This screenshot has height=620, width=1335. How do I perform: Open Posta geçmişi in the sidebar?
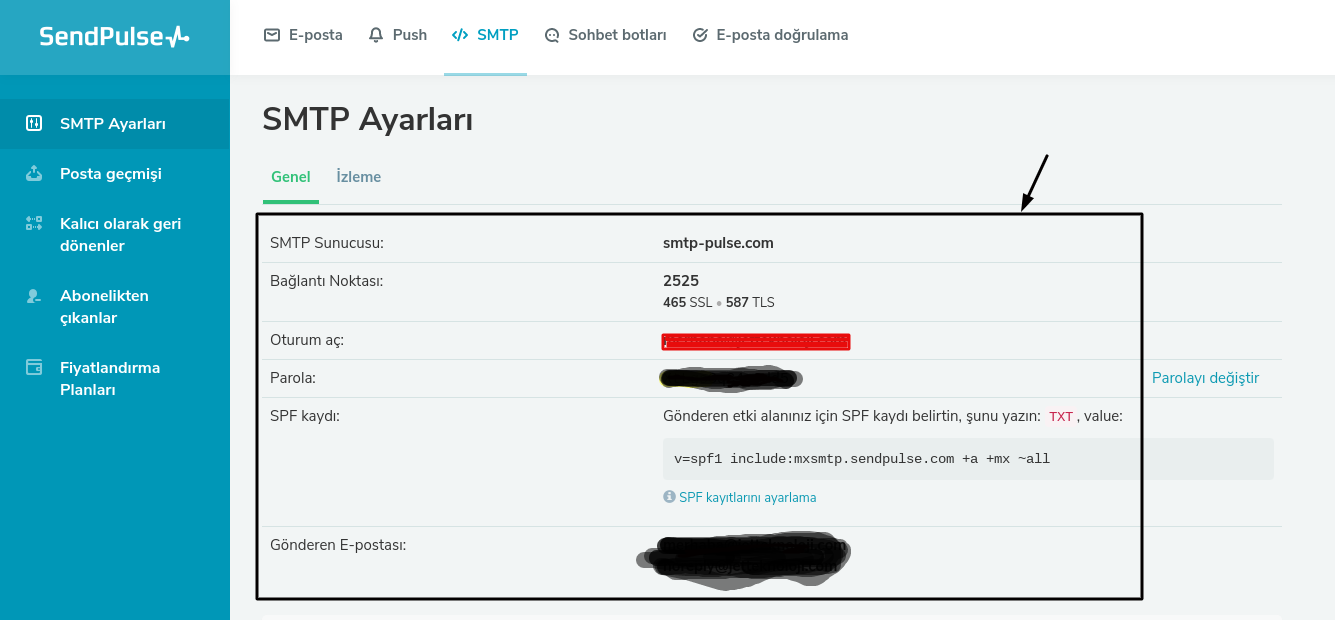coord(115,174)
